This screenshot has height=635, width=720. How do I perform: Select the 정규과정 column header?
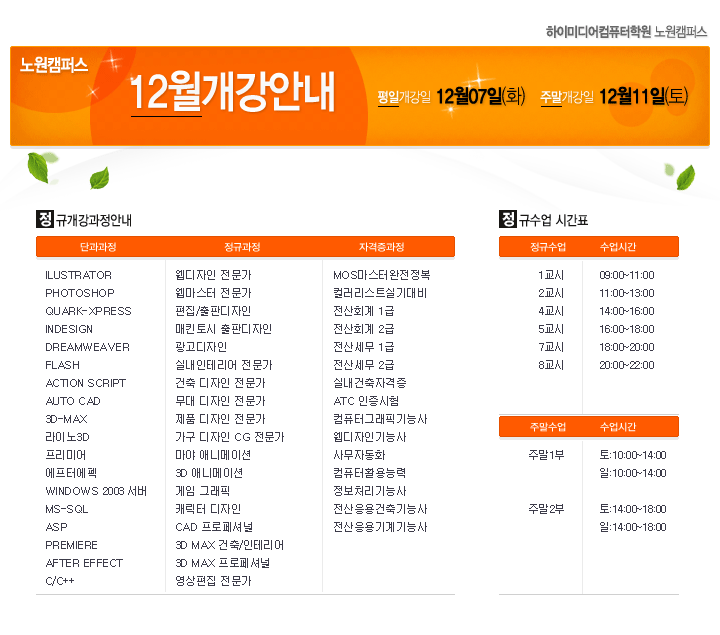(242, 247)
